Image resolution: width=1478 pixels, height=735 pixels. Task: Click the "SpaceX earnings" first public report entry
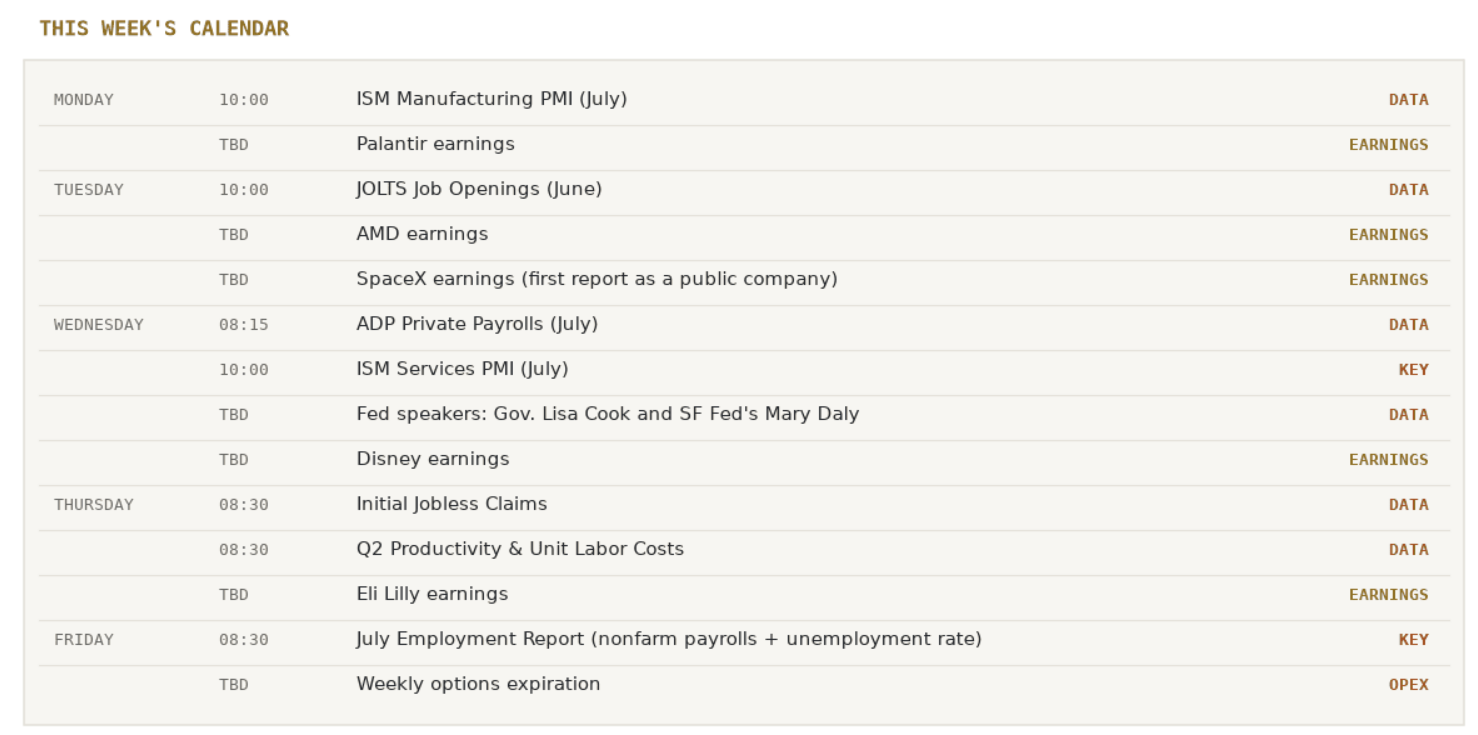(x=597, y=279)
